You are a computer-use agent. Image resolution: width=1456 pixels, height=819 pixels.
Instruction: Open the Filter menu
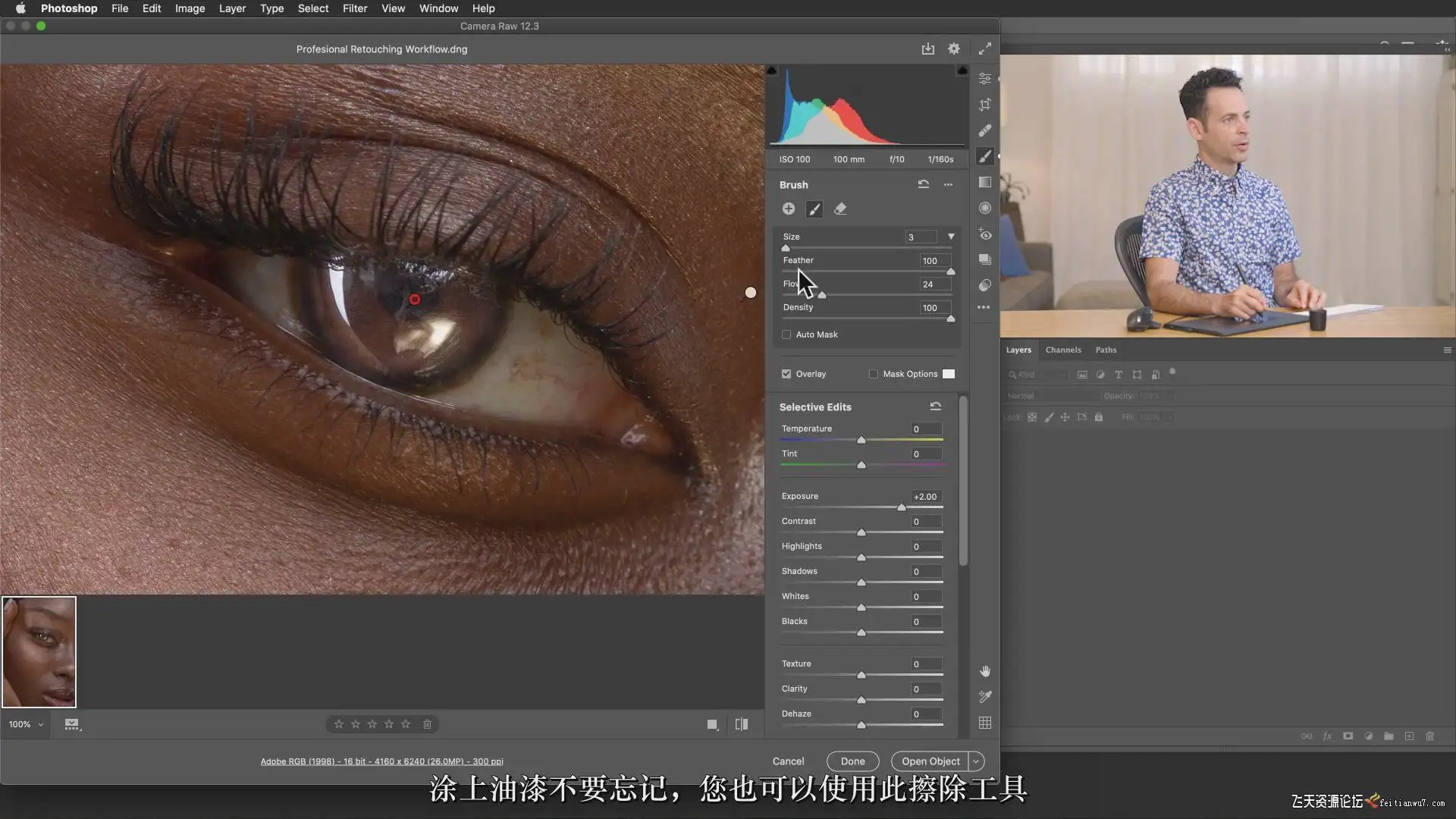point(354,8)
